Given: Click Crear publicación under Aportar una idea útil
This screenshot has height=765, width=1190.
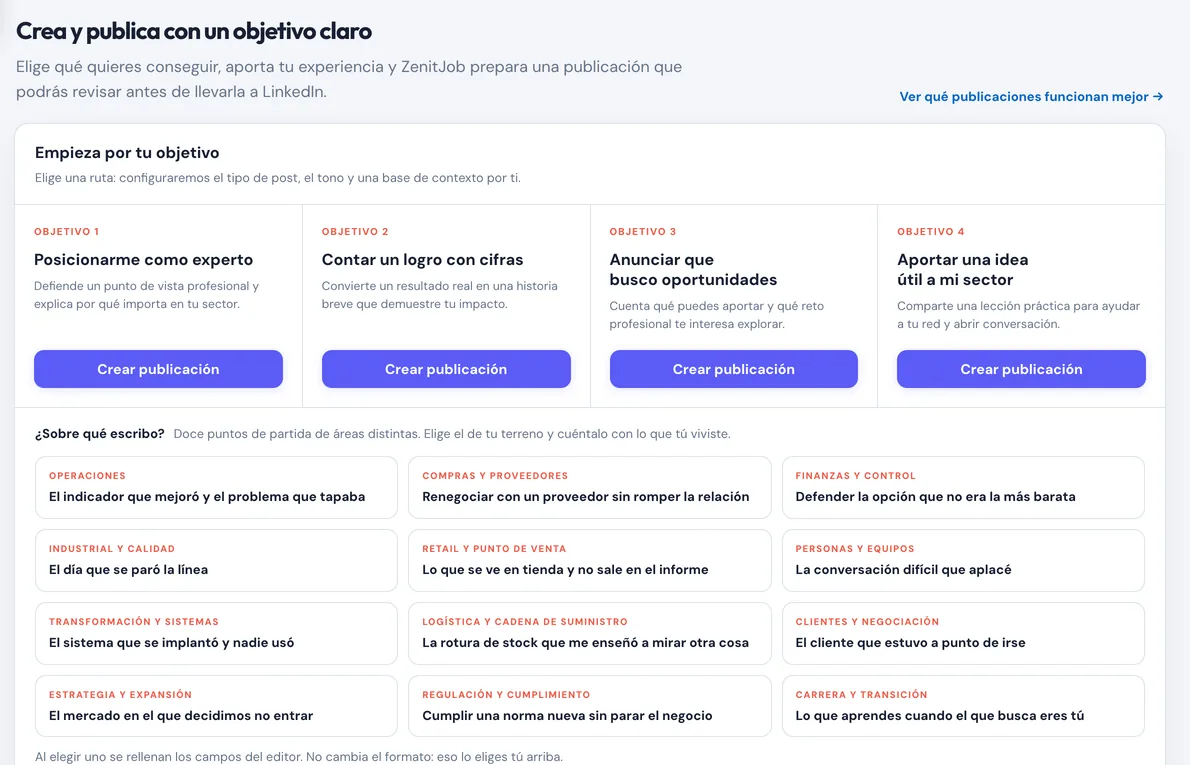Looking at the screenshot, I should [x=1022, y=369].
